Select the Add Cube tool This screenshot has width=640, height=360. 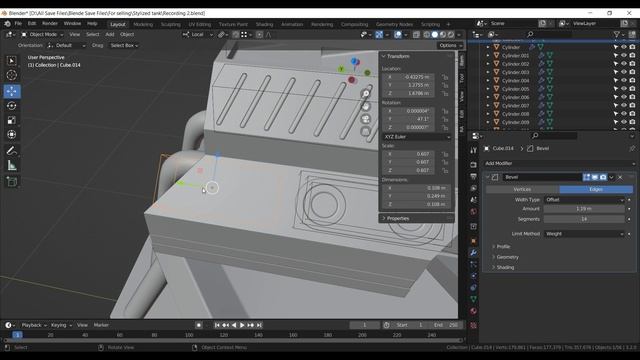[11, 182]
